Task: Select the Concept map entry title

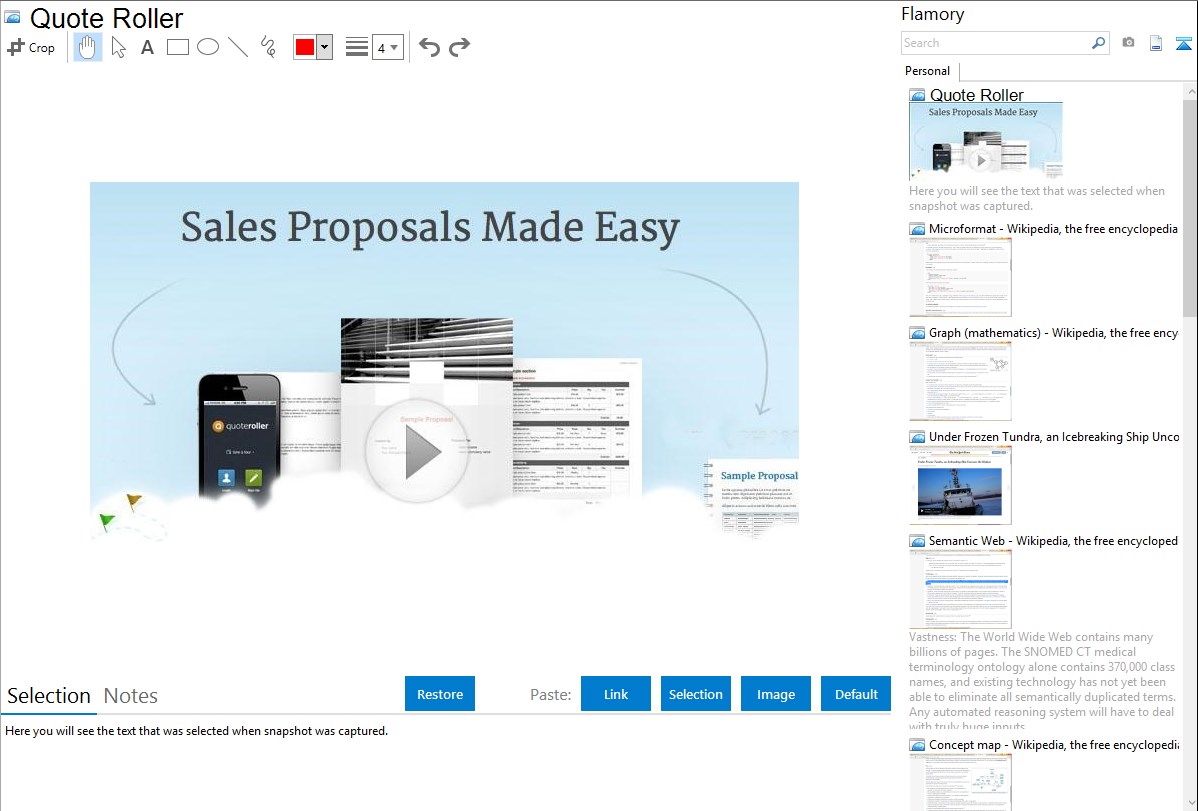Action: (x=1053, y=744)
